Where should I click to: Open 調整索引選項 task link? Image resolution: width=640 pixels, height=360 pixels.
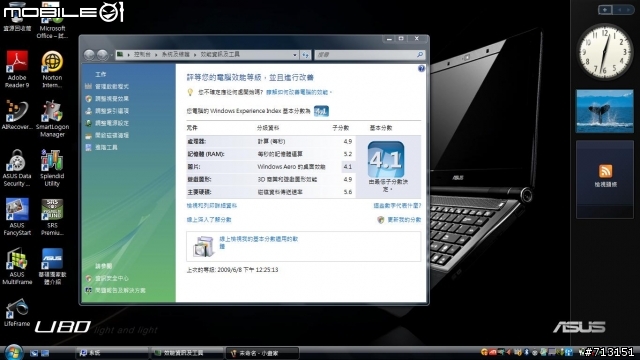(111, 111)
